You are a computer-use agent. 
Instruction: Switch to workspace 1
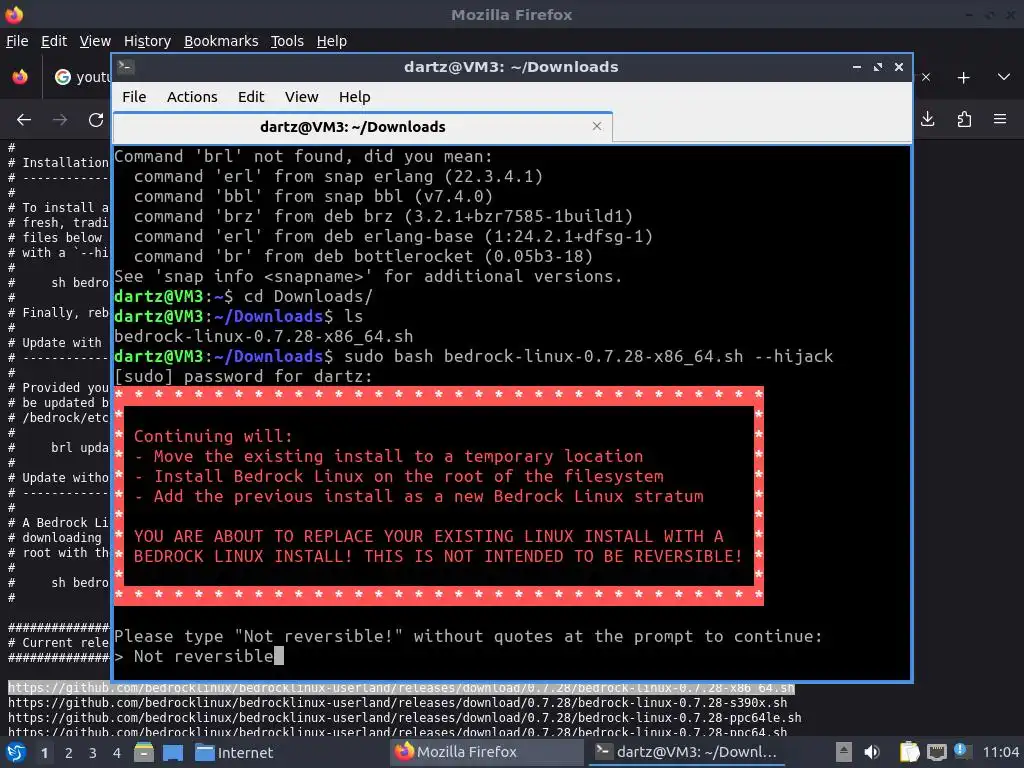[x=44, y=753]
